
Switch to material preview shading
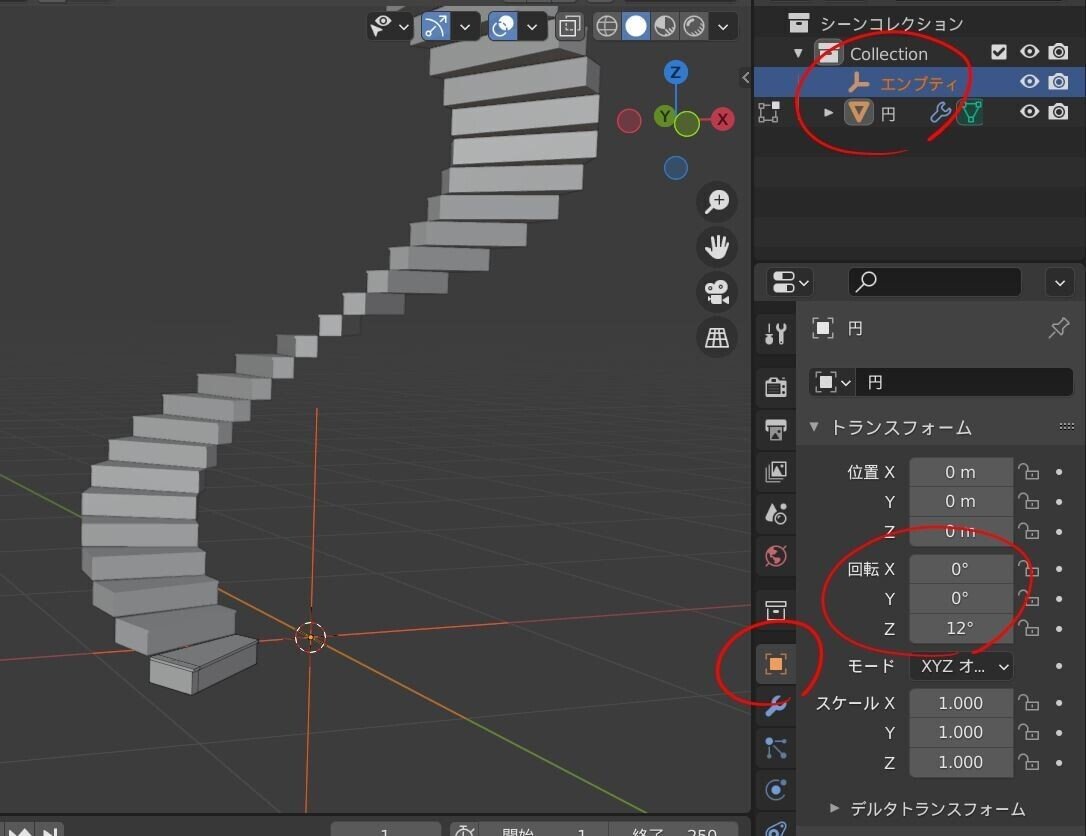tap(665, 26)
